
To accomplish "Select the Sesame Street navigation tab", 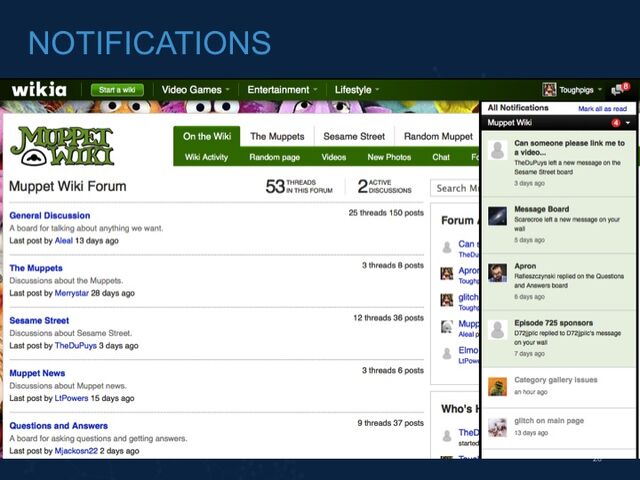I will (354, 136).
